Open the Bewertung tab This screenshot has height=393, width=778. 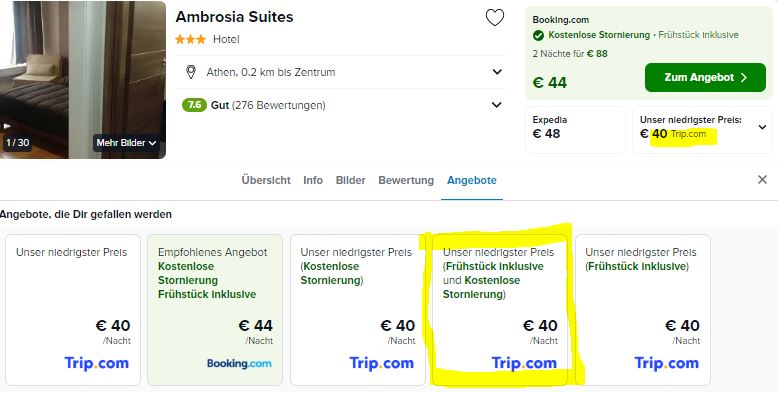[x=406, y=180]
